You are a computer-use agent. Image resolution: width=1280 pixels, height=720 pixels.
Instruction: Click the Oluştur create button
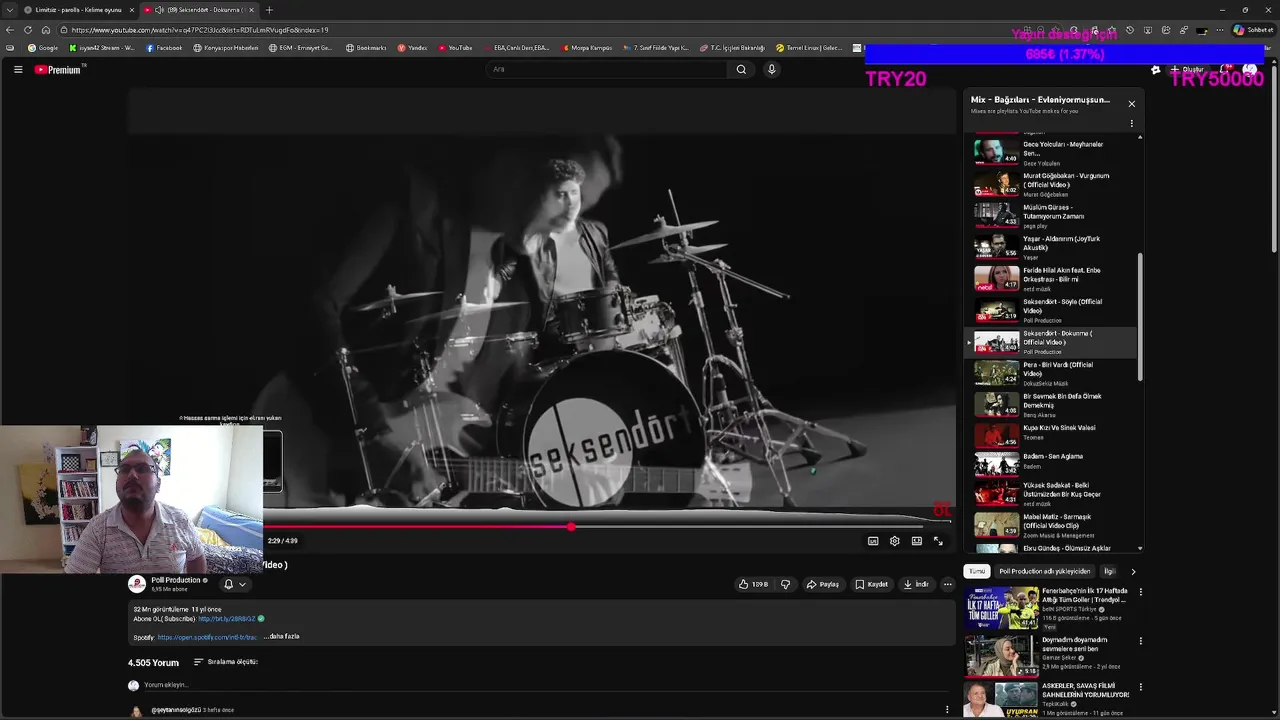point(1187,70)
